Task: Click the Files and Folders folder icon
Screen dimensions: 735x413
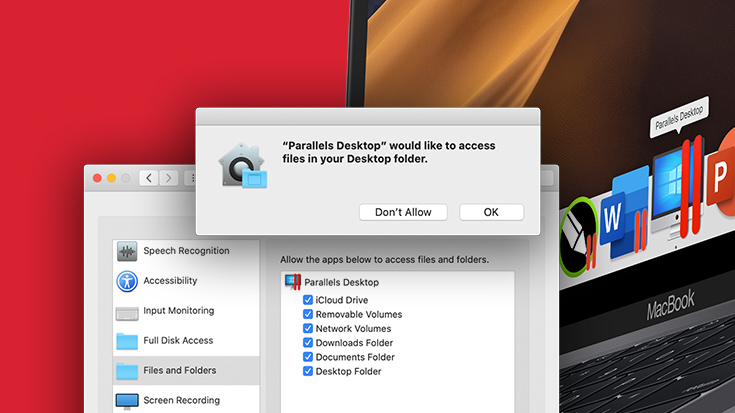Action: coord(127,371)
